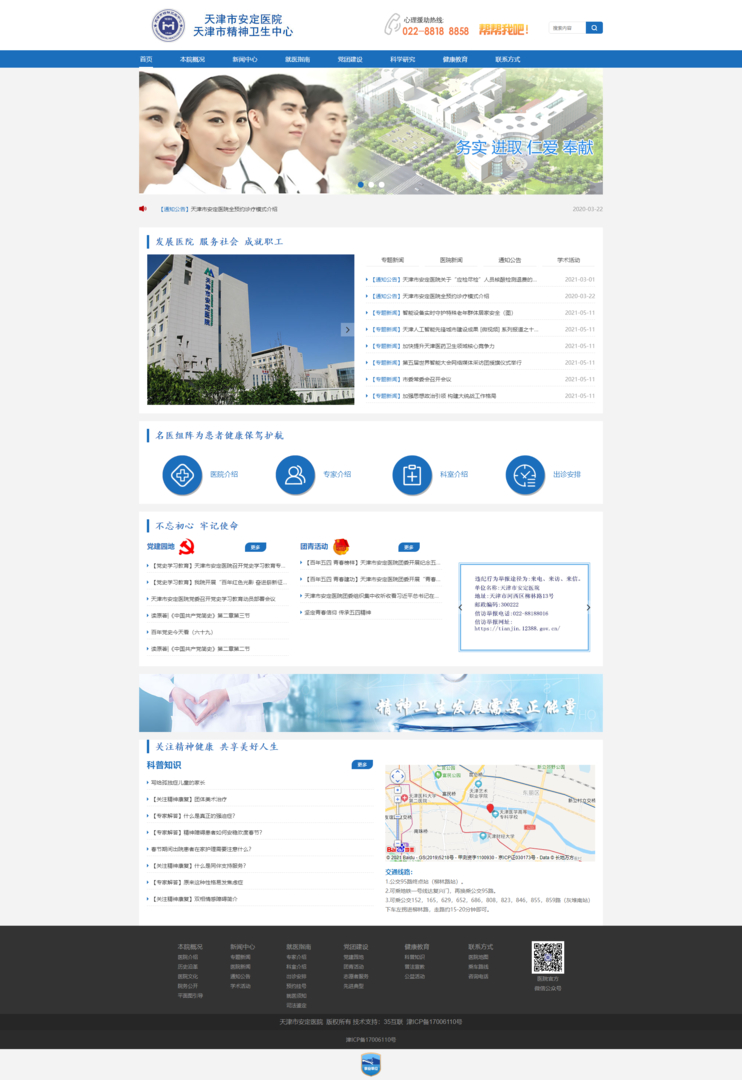
Task: Open the 专家介绍 experts icon
Action: (295, 475)
